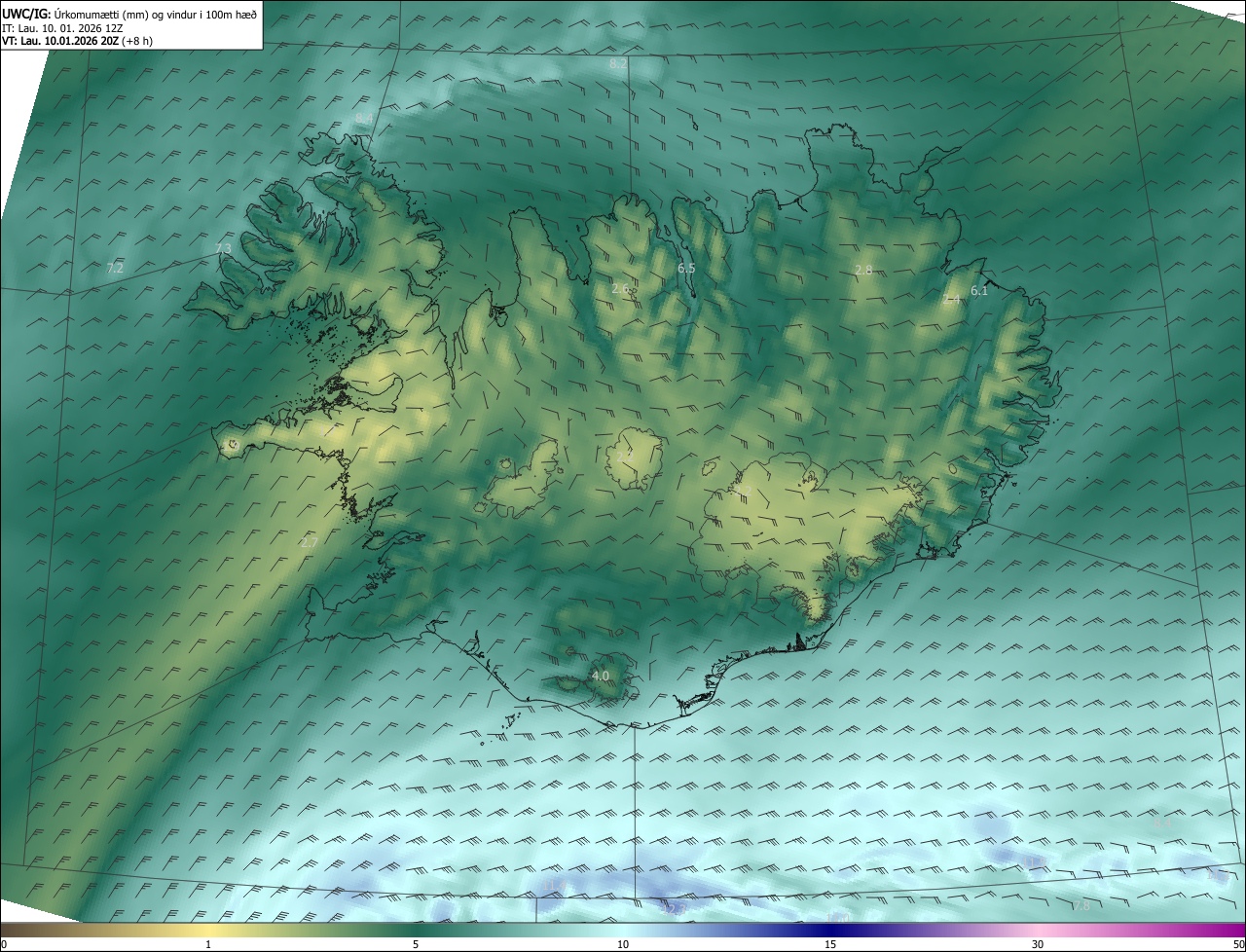The image size is (1246, 952).
Task: Click the 7.2 value label over the western sea
Action: pos(115,267)
